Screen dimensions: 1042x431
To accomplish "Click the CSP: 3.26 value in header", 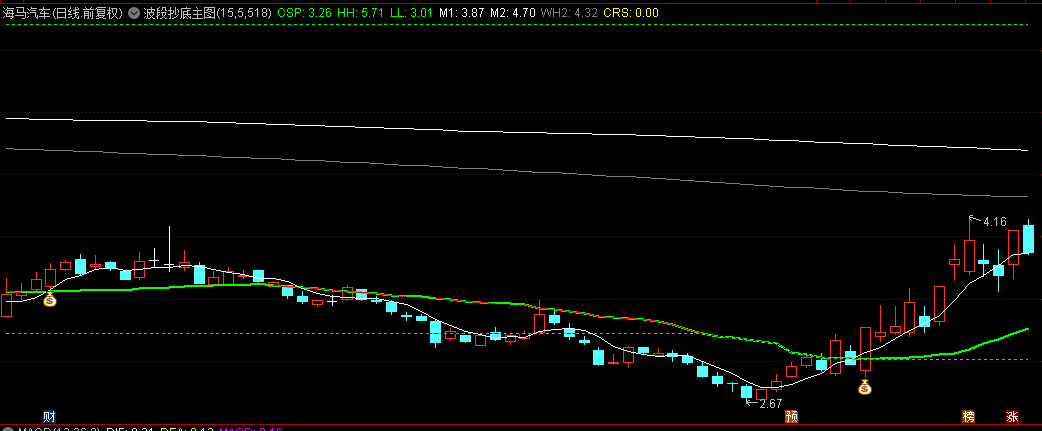I will point(304,13).
